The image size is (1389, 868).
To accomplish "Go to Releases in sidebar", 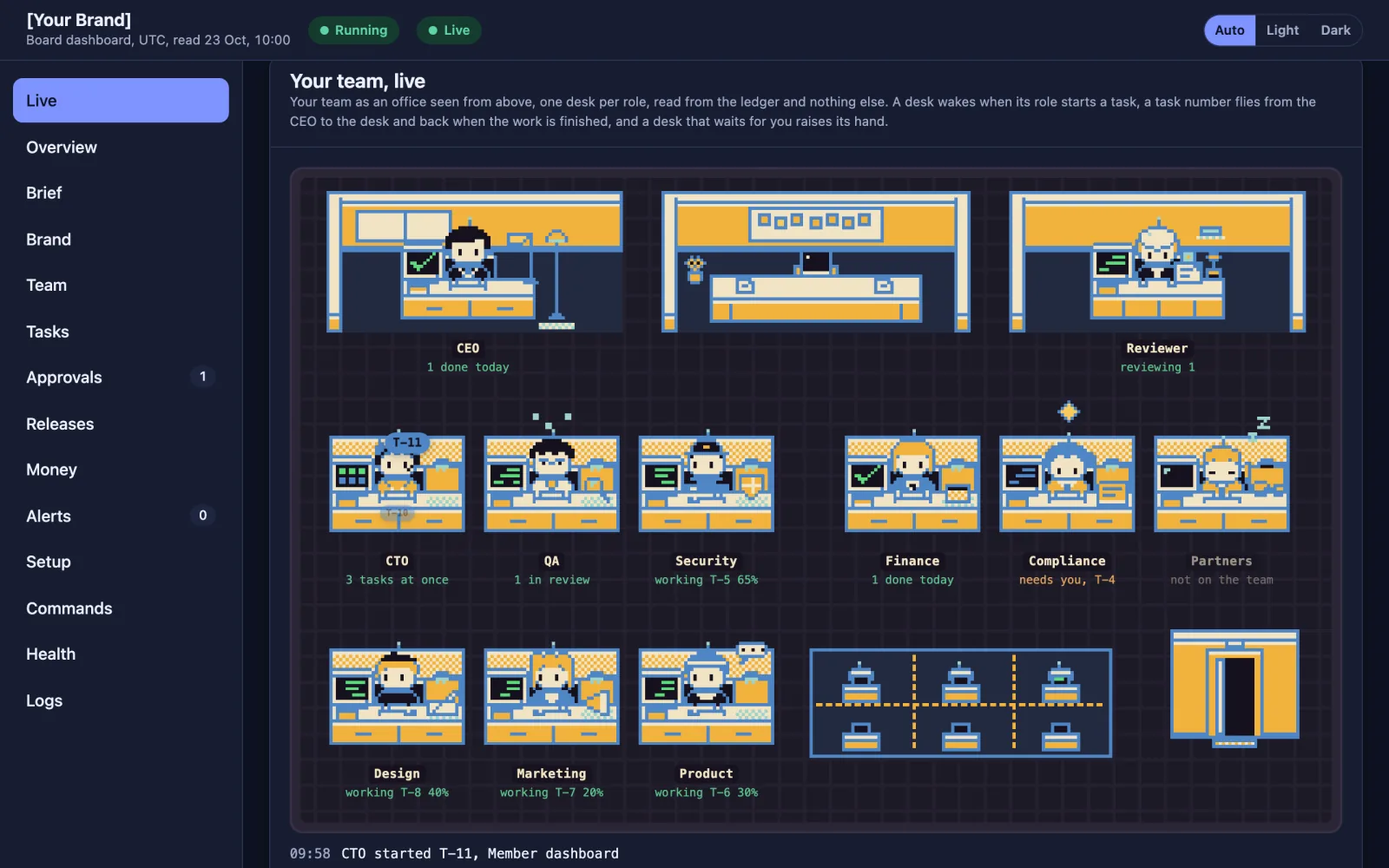I will click(121, 424).
